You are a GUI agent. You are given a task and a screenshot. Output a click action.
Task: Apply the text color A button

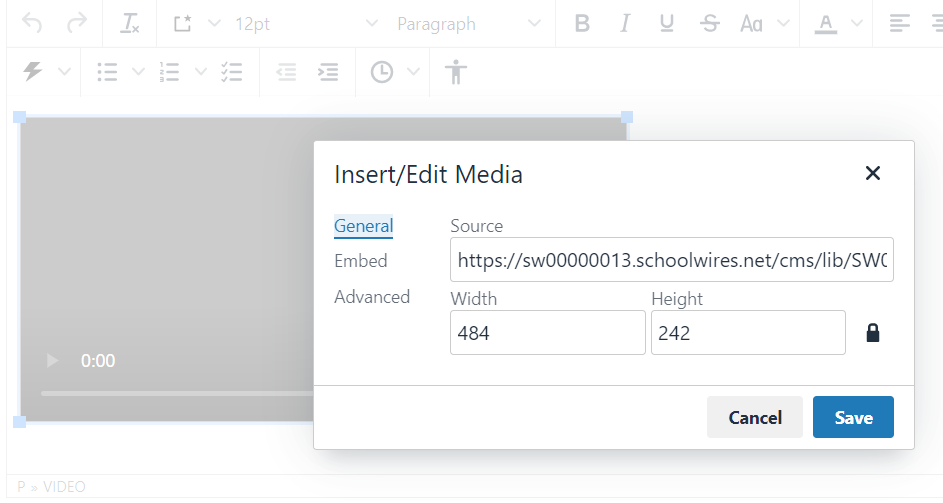(826, 23)
